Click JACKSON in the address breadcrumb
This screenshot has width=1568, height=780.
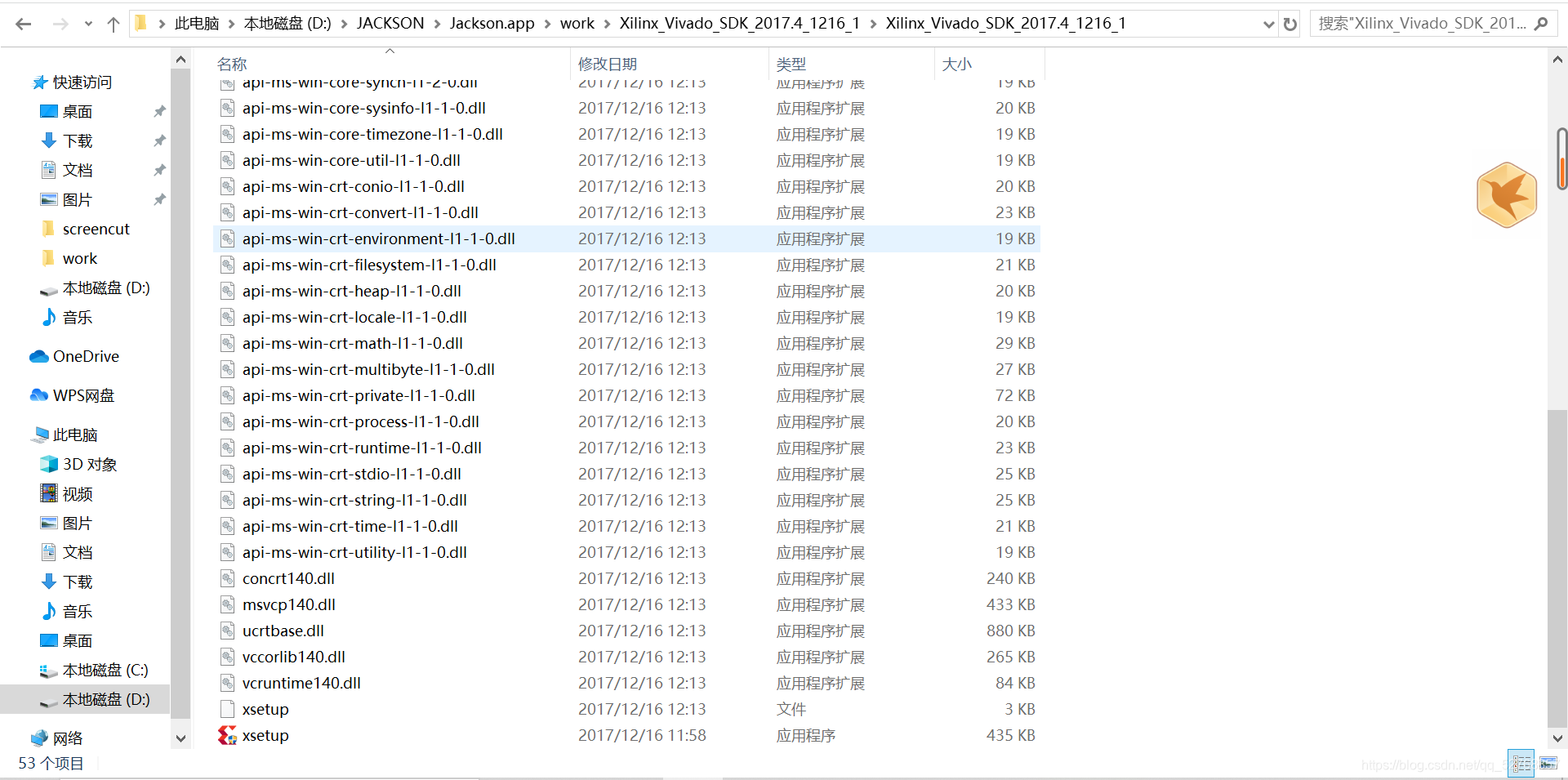coord(390,24)
